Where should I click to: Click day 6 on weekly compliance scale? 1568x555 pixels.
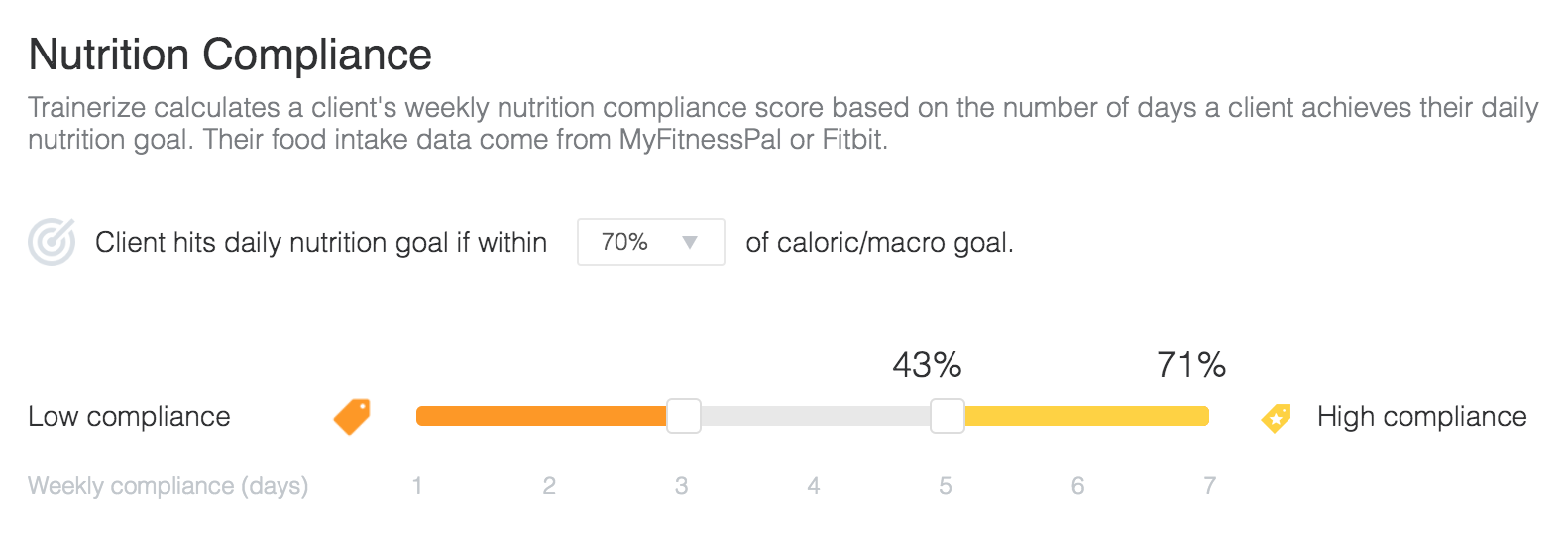pyautogui.click(x=1077, y=486)
